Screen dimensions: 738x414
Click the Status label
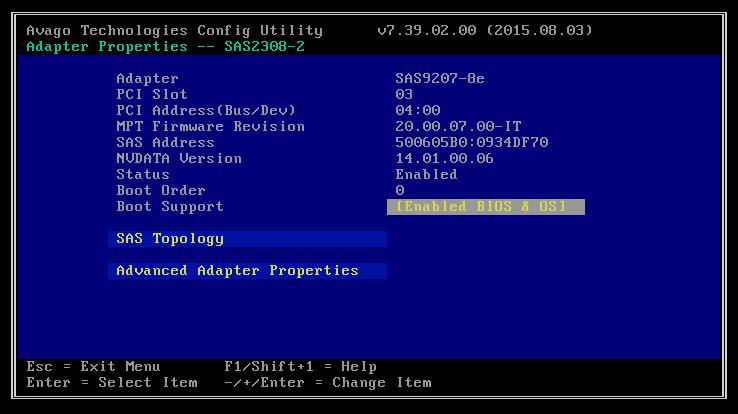(x=143, y=175)
